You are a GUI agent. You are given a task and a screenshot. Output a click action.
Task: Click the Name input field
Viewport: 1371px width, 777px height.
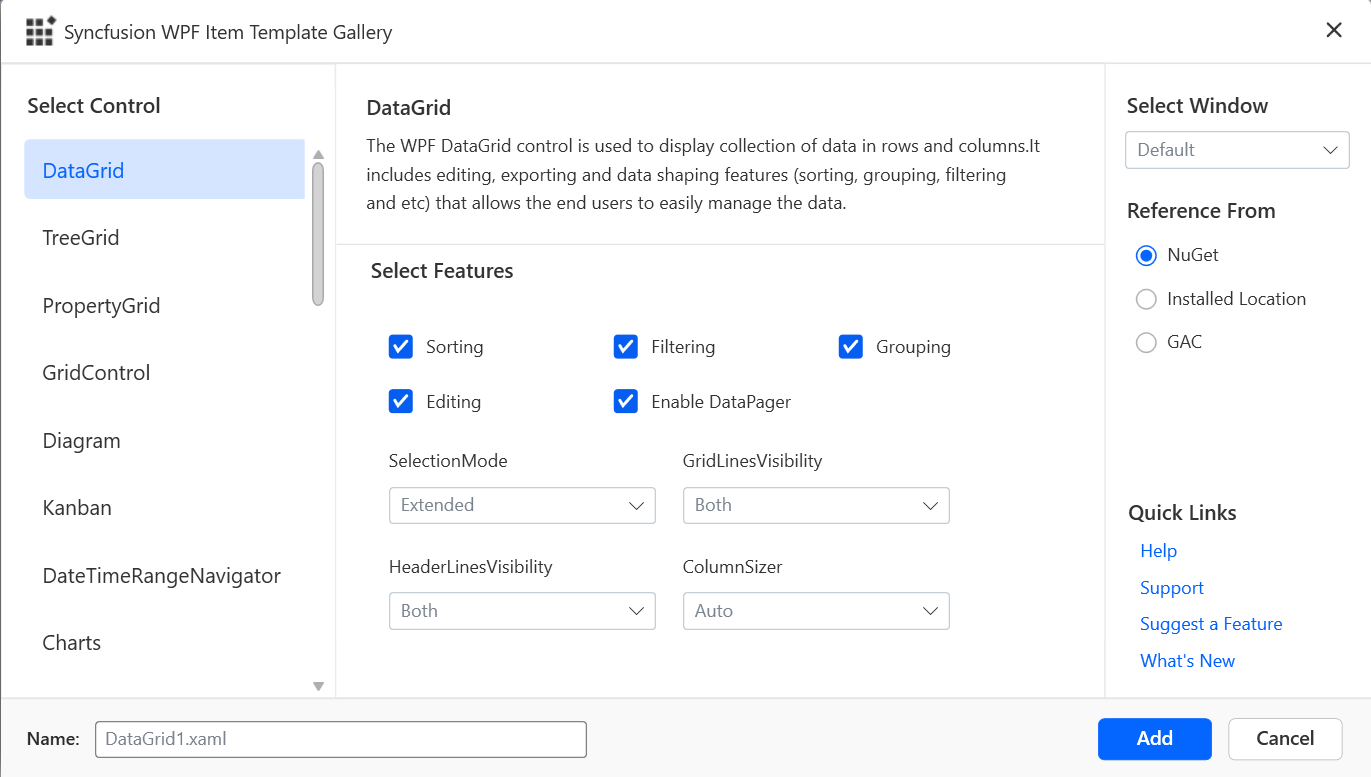(x=341, y=739)
